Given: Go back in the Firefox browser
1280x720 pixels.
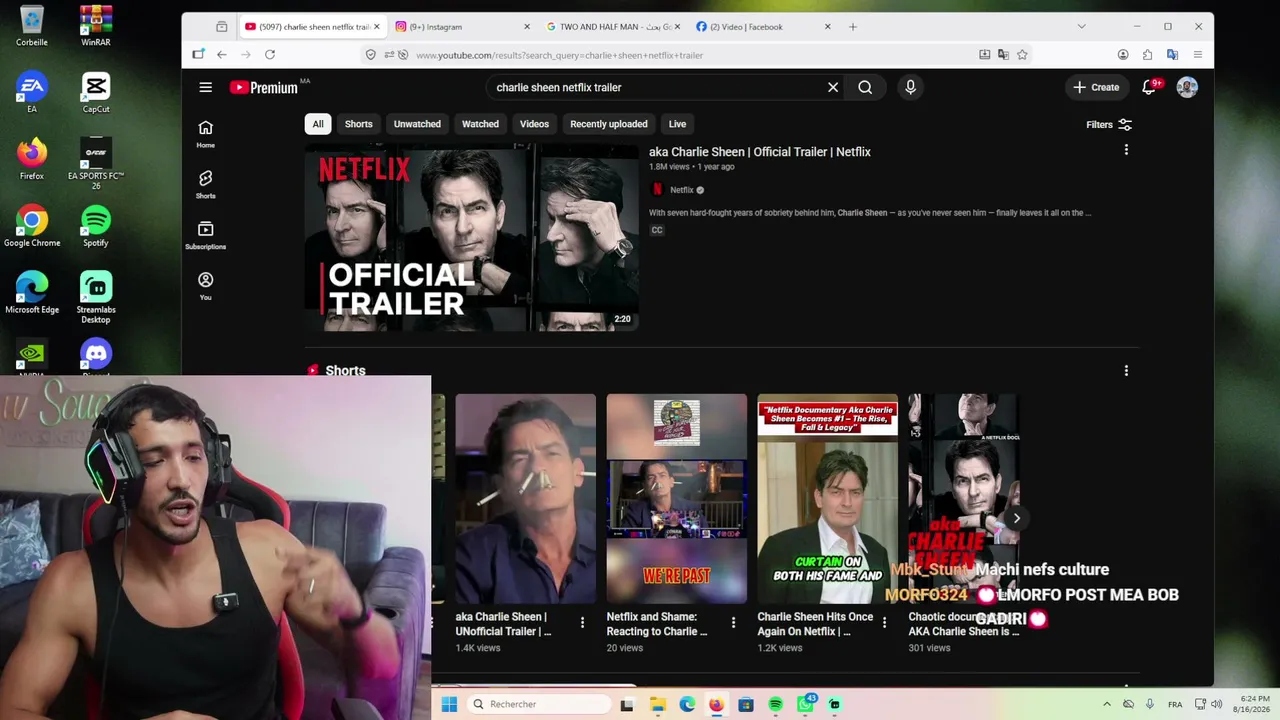Looking at the screenshot, I should 221,55.
